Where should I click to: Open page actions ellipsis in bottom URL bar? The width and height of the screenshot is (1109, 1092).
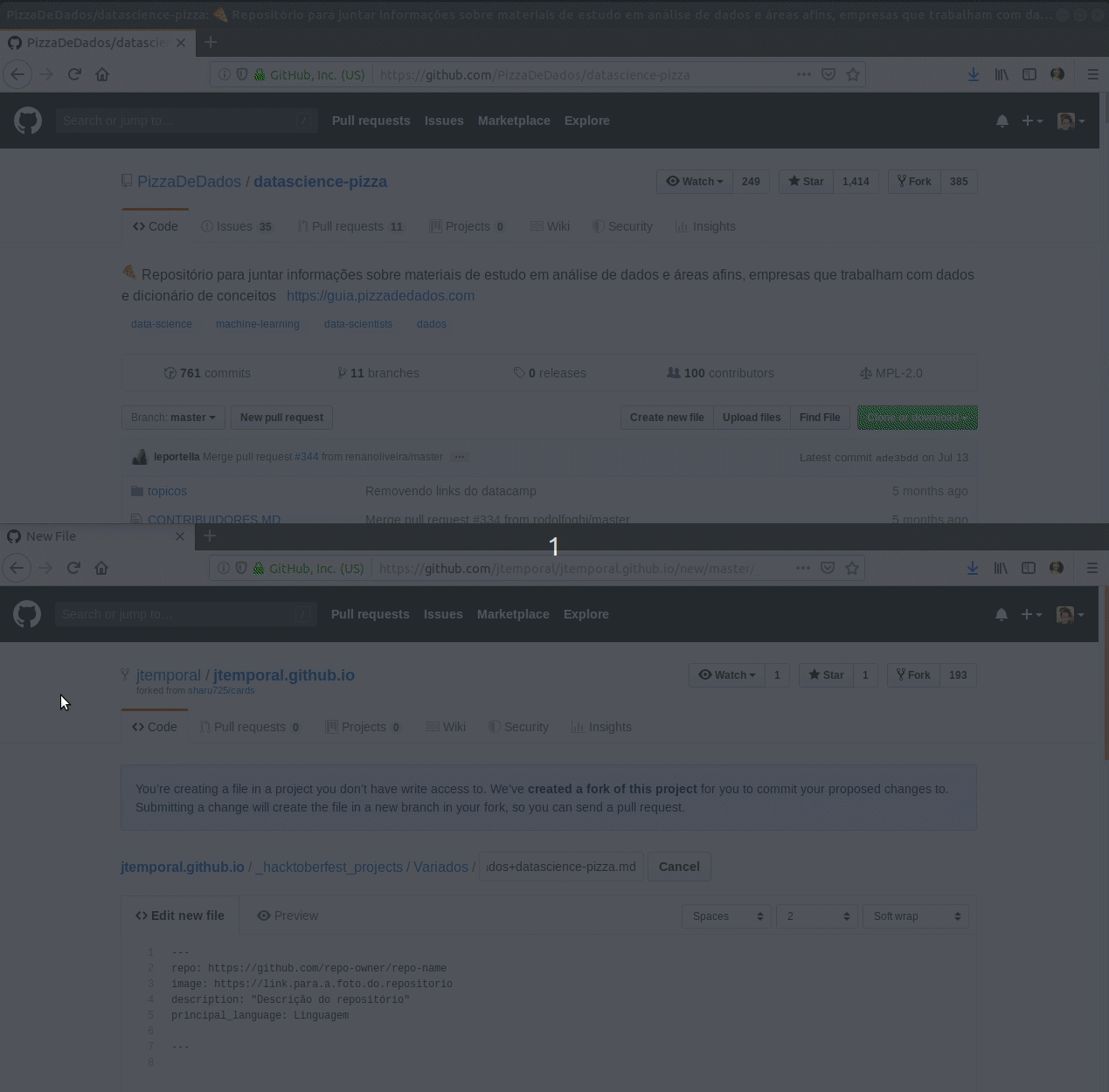point(803,568)
